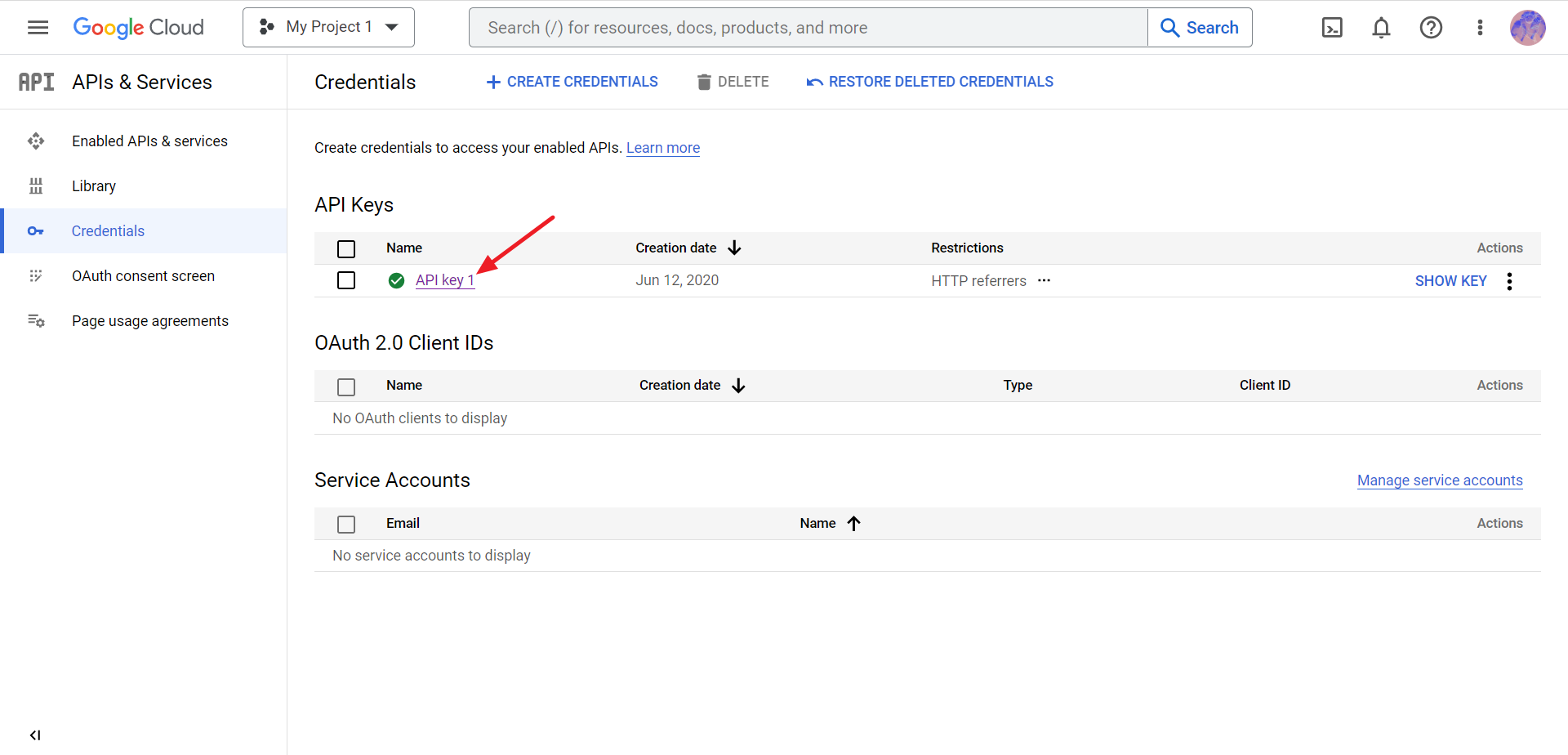This screenshot has width=1568, height=755.
Task: Sort service accounts by Name arrow
Action: (x=853, y=523)
